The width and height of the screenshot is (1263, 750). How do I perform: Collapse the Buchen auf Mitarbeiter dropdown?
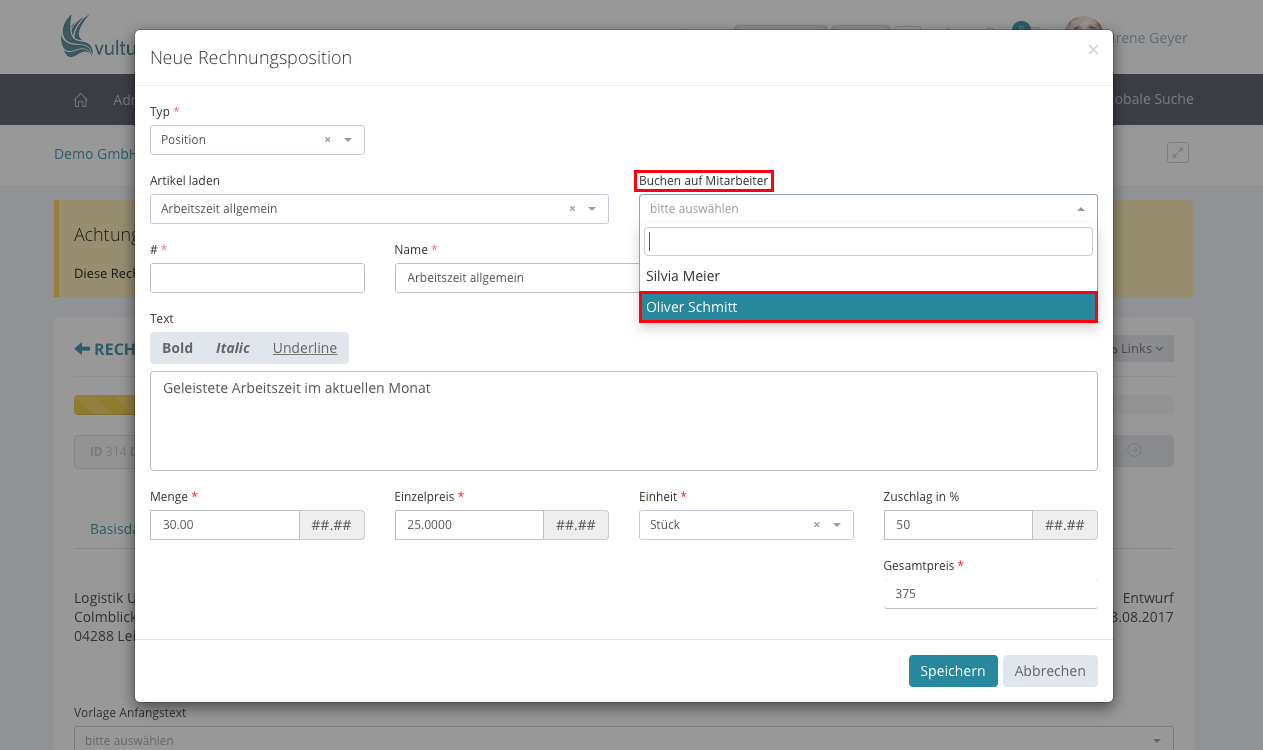(x=1080, y=209)
